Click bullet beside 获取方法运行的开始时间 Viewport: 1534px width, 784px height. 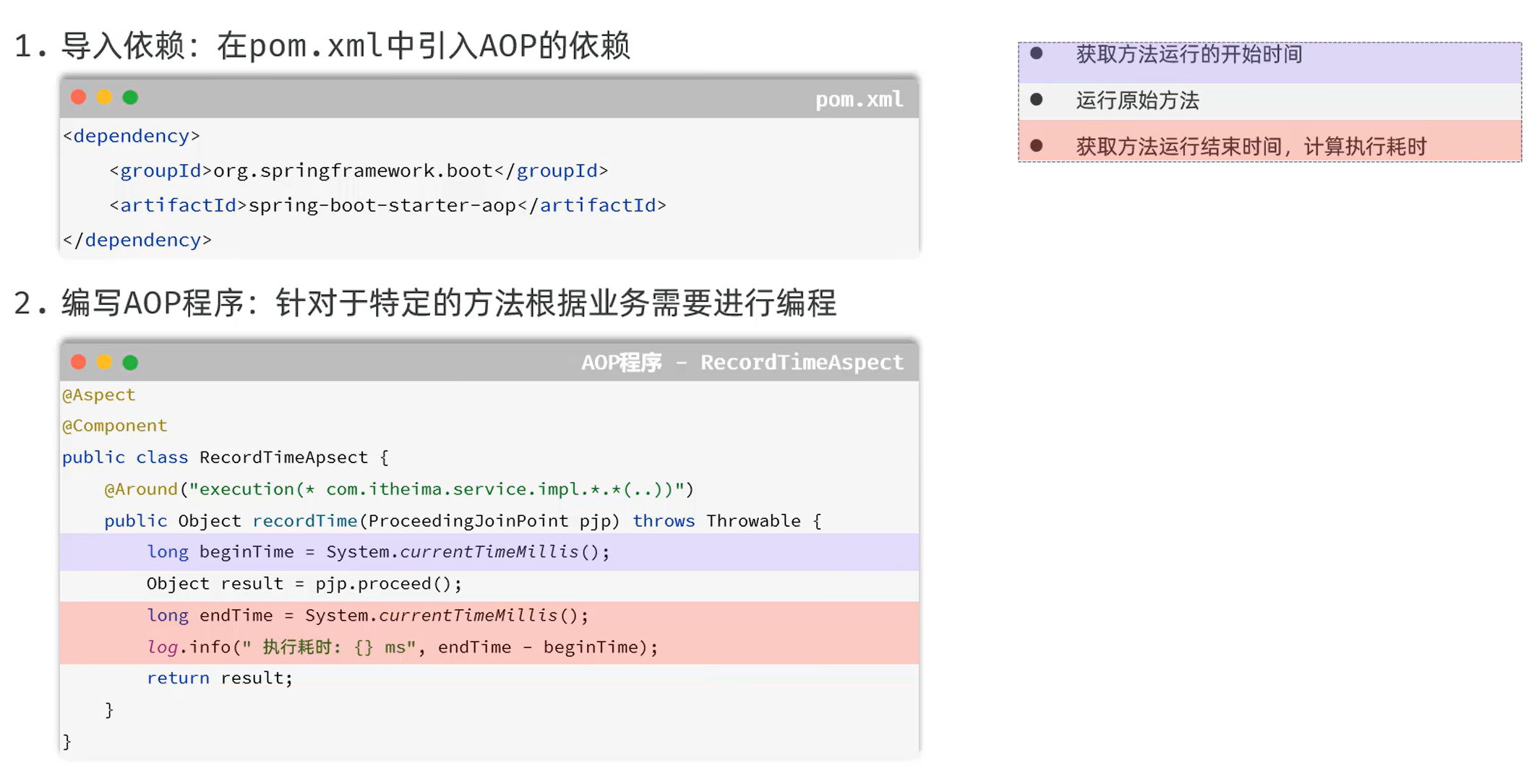[1036, 53]
